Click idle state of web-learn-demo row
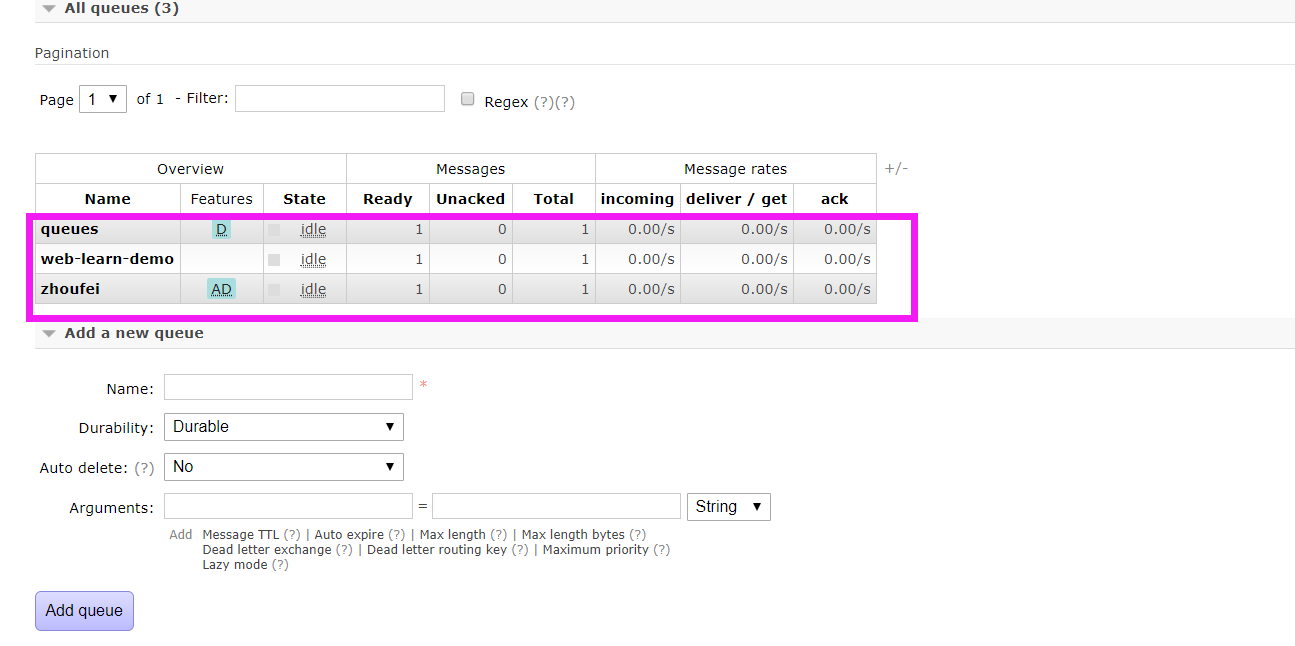The width and height of the screenshot is (1295, 646). [x=313, y=259]
